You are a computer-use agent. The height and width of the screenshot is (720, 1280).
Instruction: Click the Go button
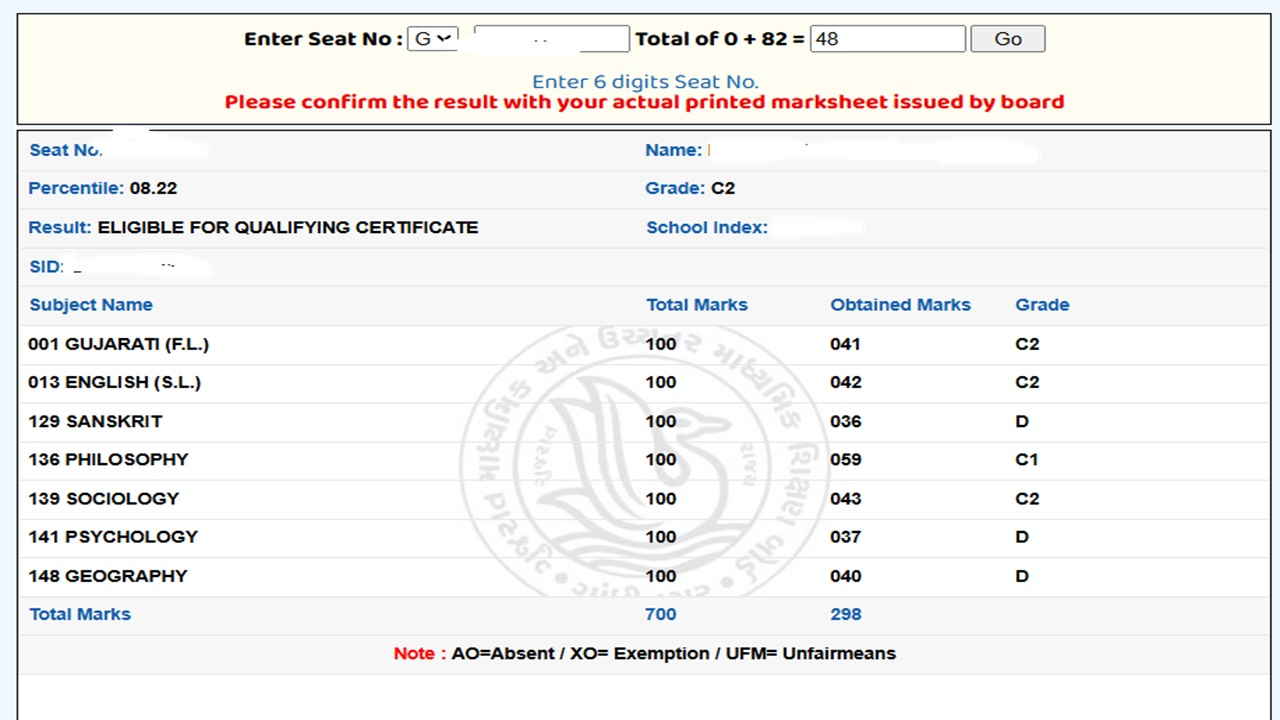click(x=1007, y=38)
